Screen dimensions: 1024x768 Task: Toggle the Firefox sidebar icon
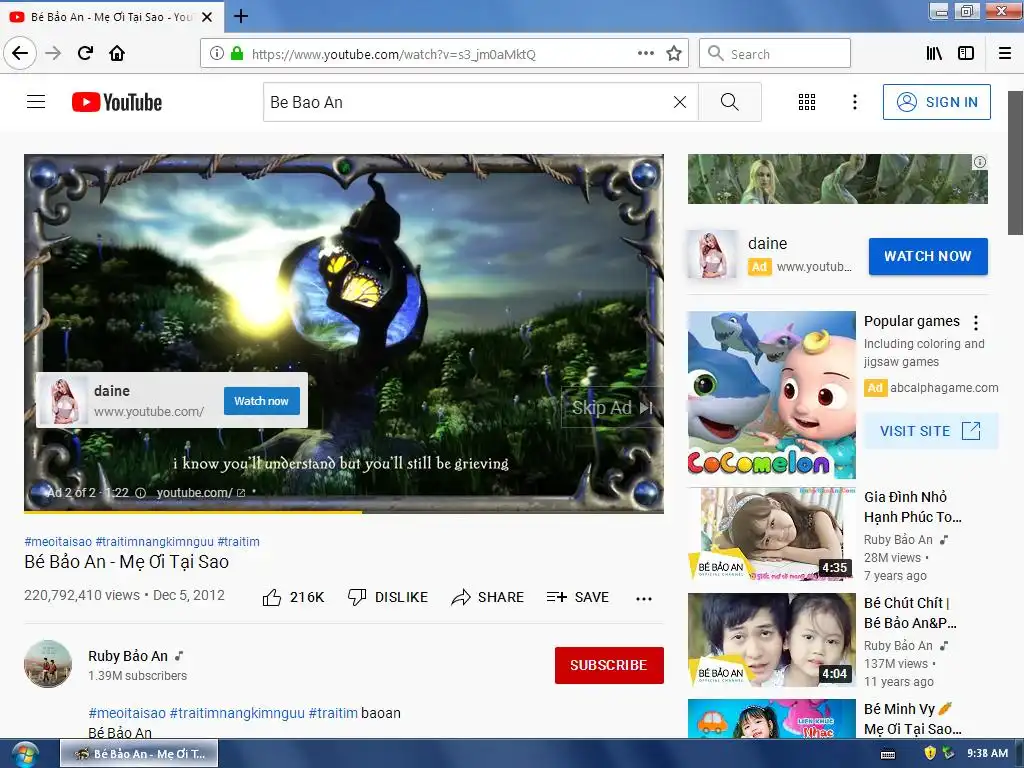pyautogui.click(x=966, y=54)
